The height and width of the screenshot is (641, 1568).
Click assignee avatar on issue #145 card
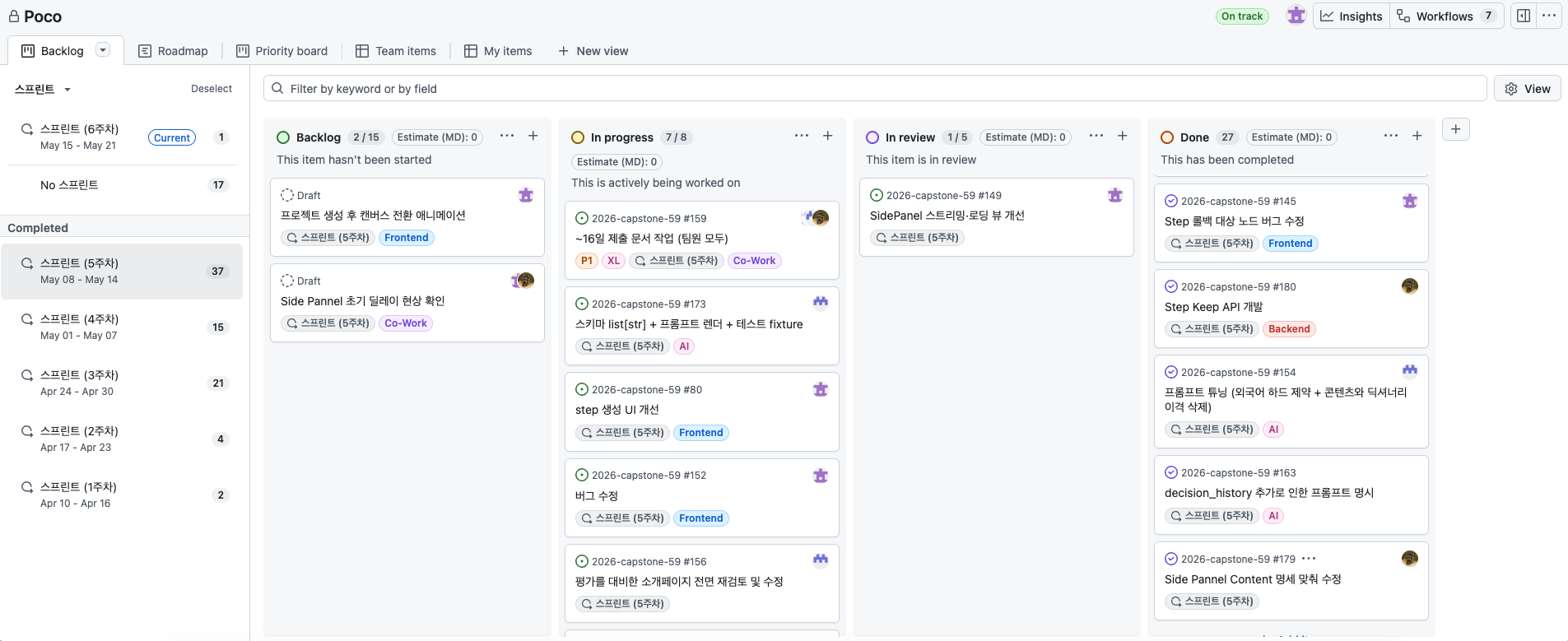click(1410, 201)
